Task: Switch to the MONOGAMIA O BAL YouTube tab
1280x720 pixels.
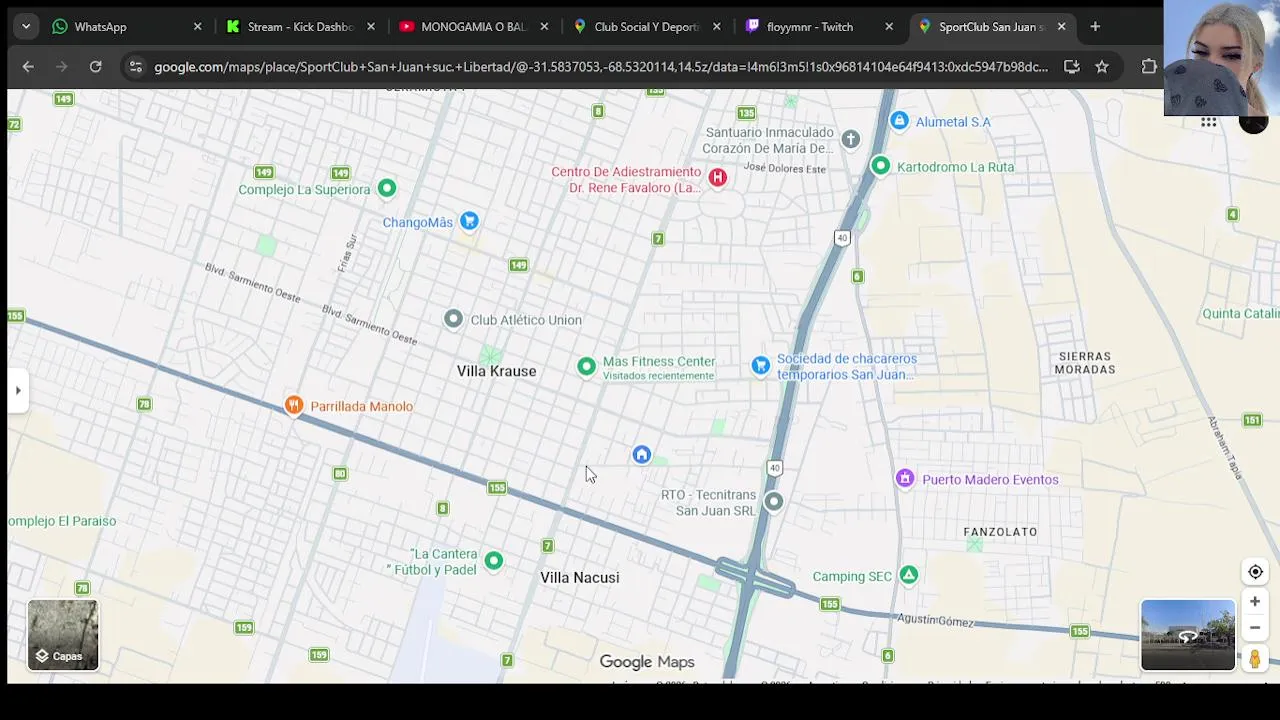Action: click(x=472, y=27)
